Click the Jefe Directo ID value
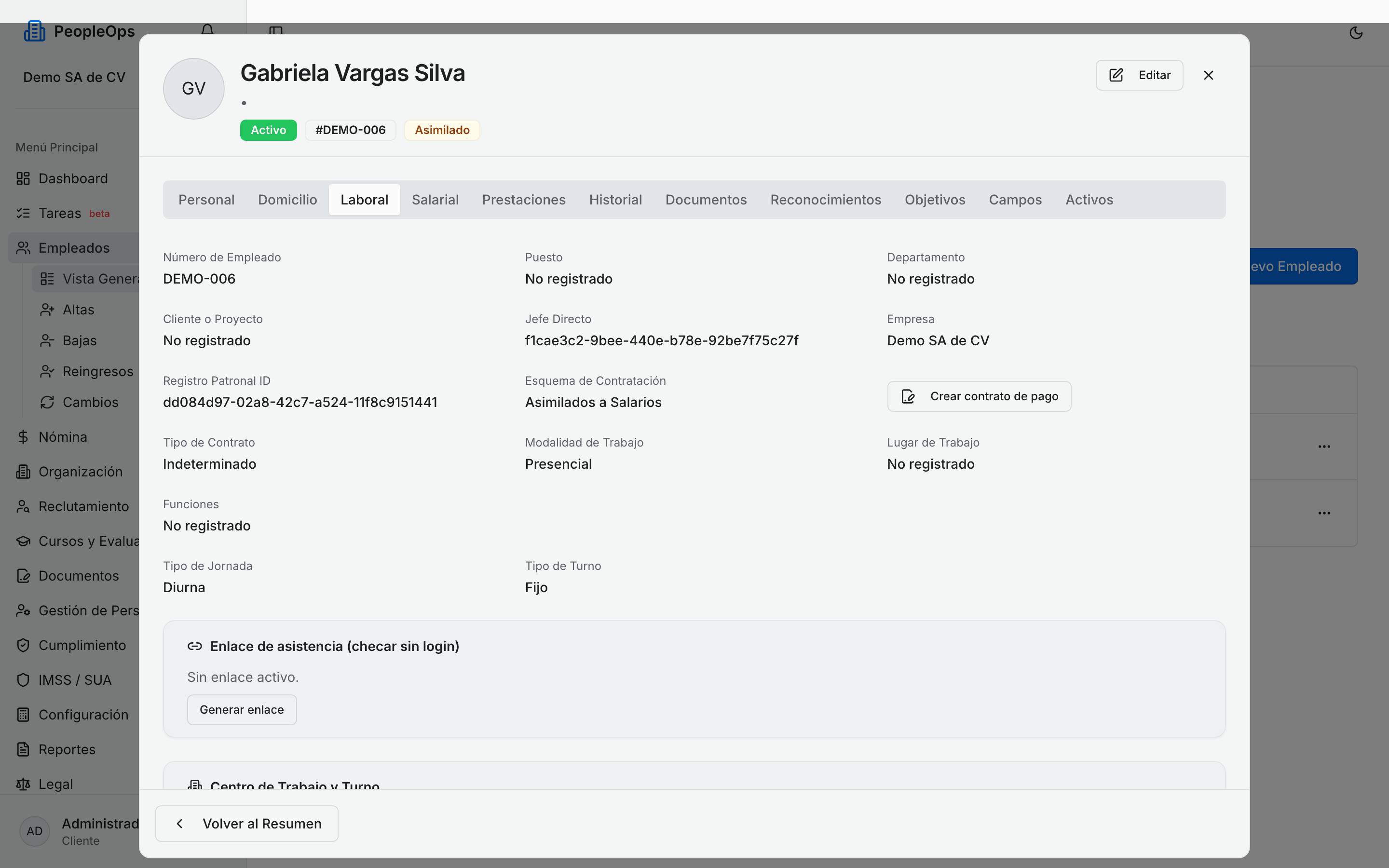The height and width of the screenshot is (868, 1389). click(662, 341)
